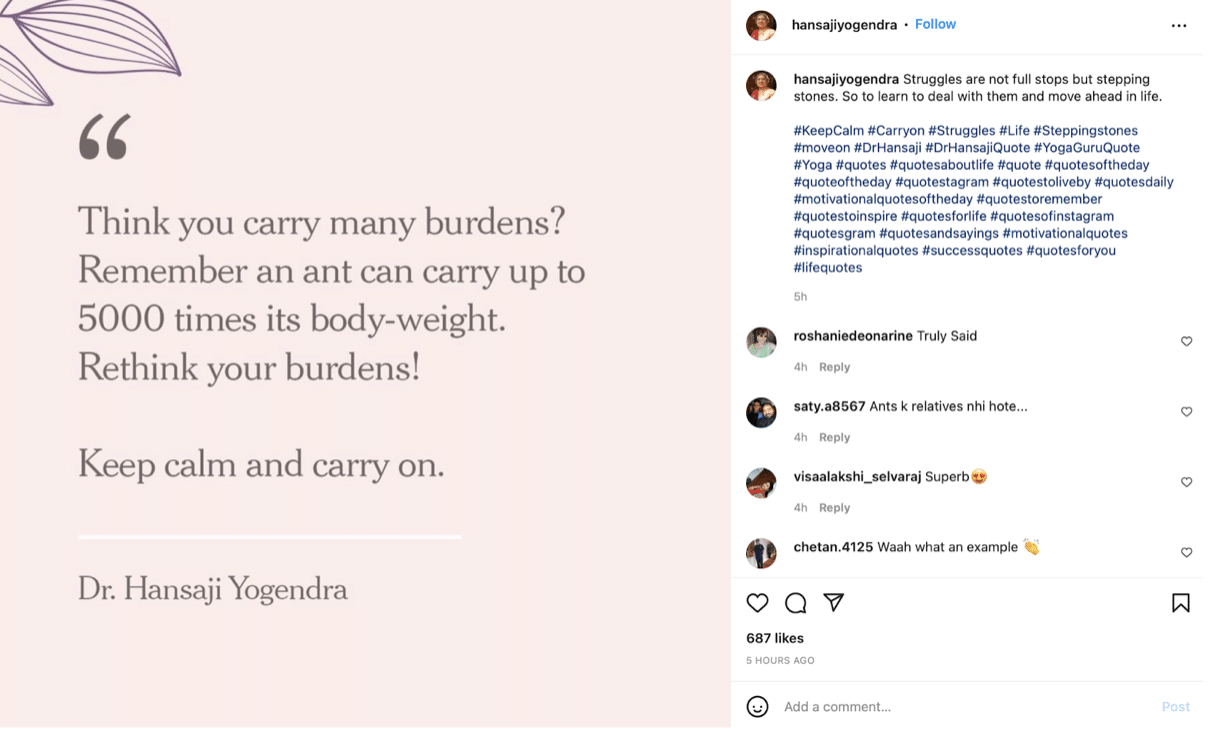The image size is (1226, 750).
Task: Open the emoji picker in the comment bar
Action: click(x=757, y=706)
